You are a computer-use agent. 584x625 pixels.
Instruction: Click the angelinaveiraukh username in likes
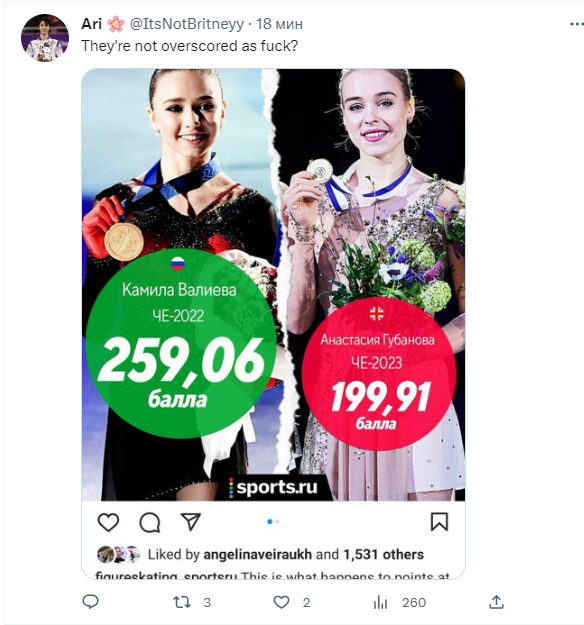258,554
